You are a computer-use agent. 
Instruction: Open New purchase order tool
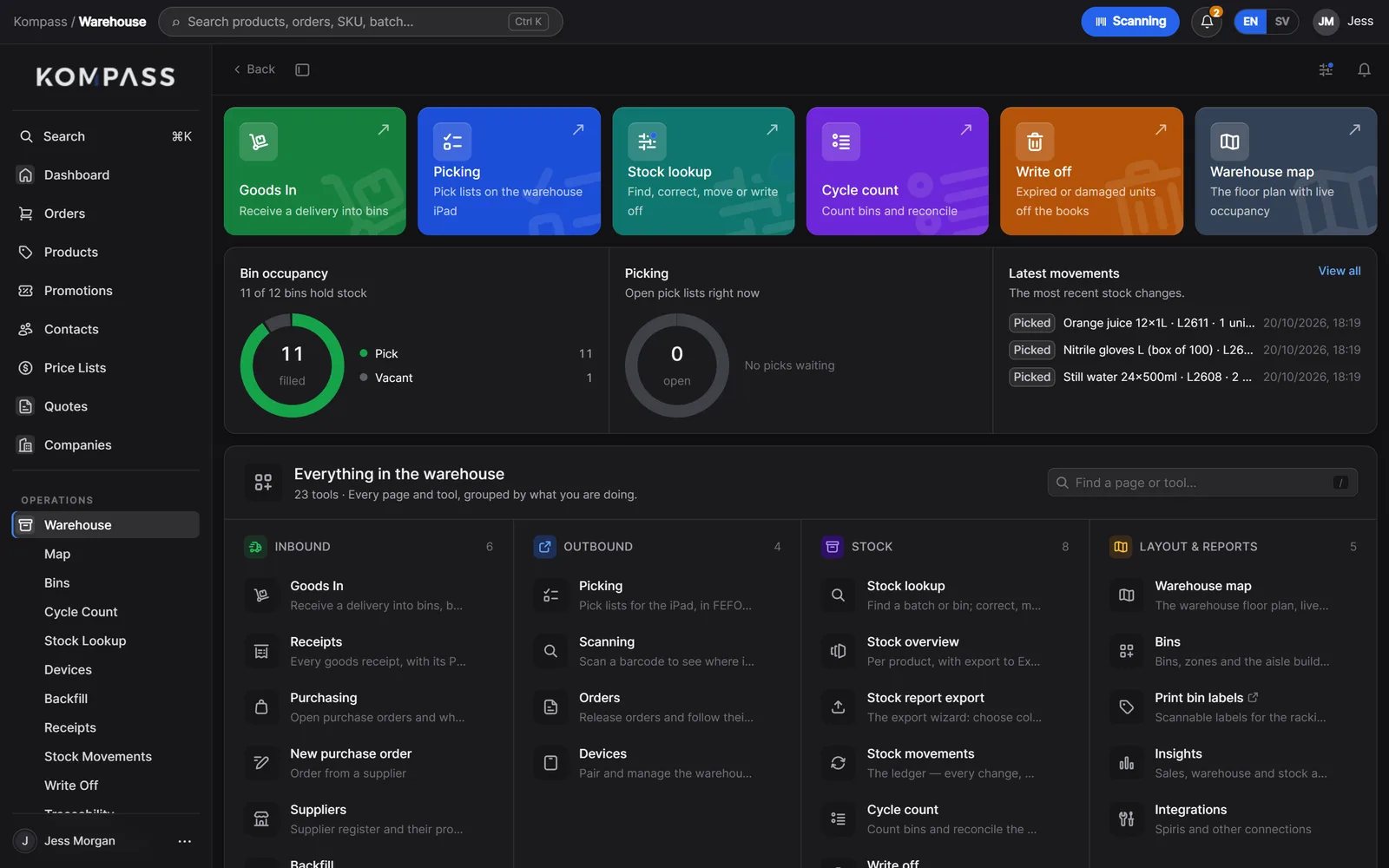coord(369,763)
